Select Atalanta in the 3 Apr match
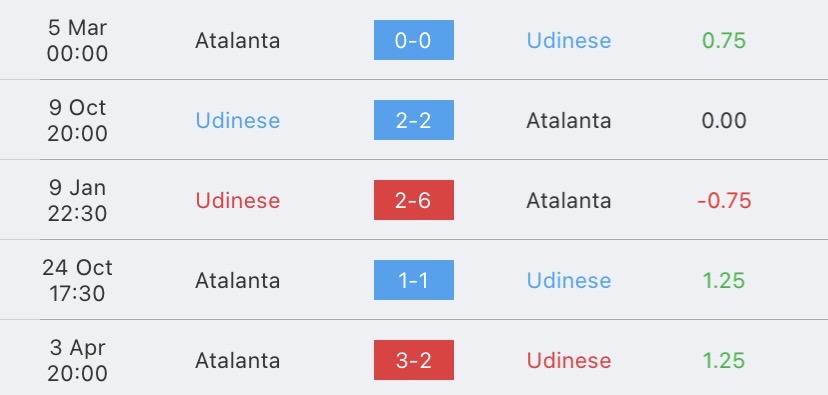This screenshot has height=395, width=828. (x=238, y=361)
